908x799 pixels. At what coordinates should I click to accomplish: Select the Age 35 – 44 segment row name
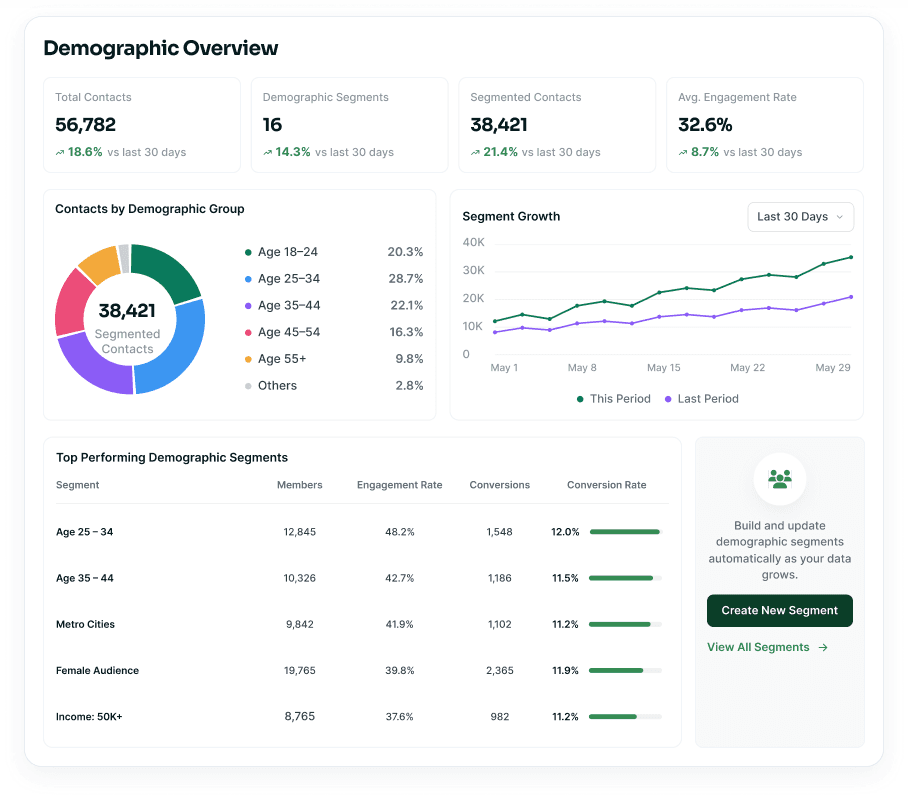tap(85, 578)
